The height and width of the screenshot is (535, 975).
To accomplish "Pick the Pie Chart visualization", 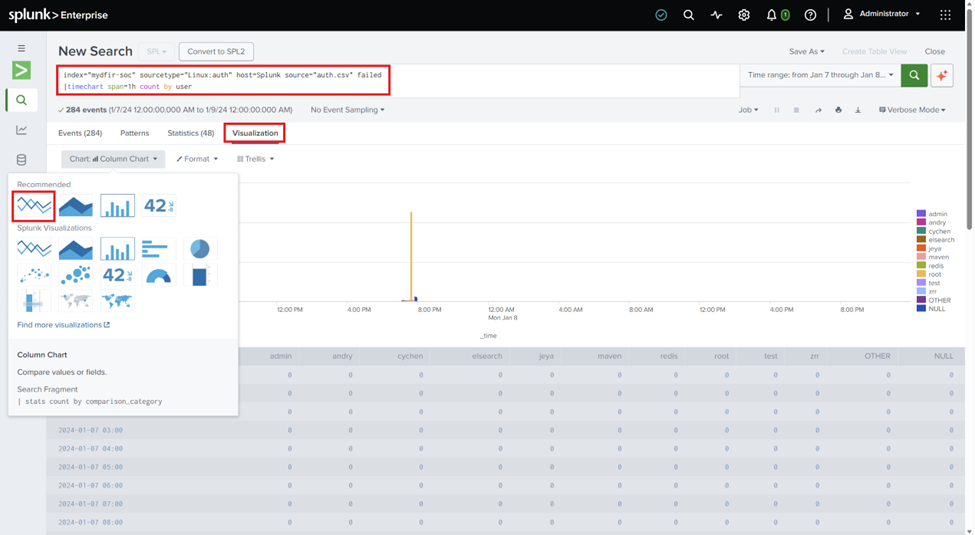I will (200, 249).
